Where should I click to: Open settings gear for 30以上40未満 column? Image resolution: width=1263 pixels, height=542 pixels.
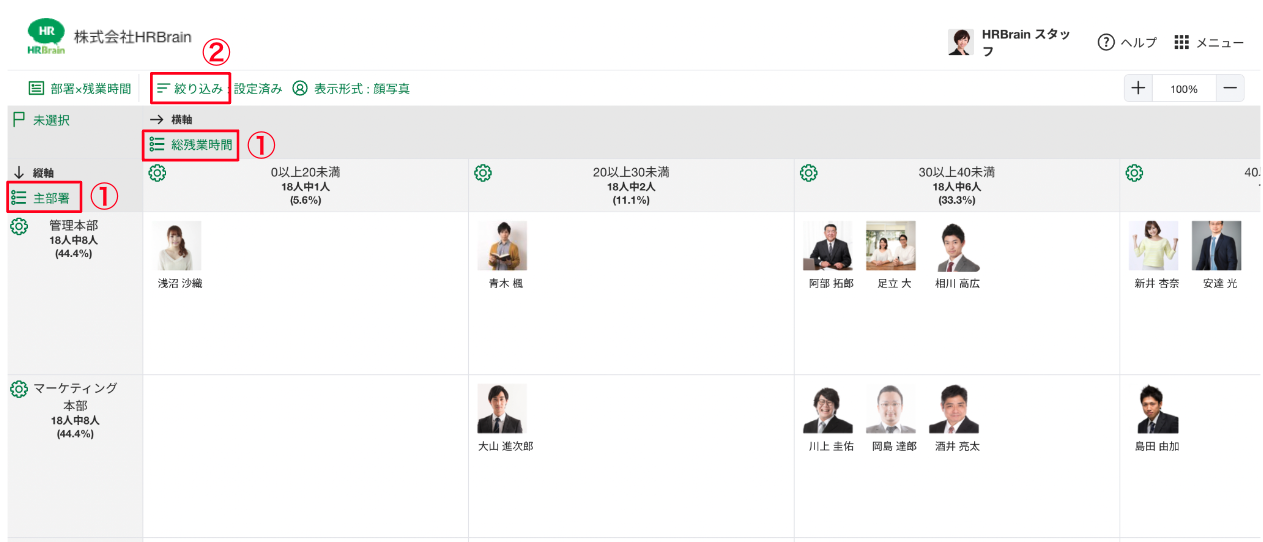click(x=809, y=173)
